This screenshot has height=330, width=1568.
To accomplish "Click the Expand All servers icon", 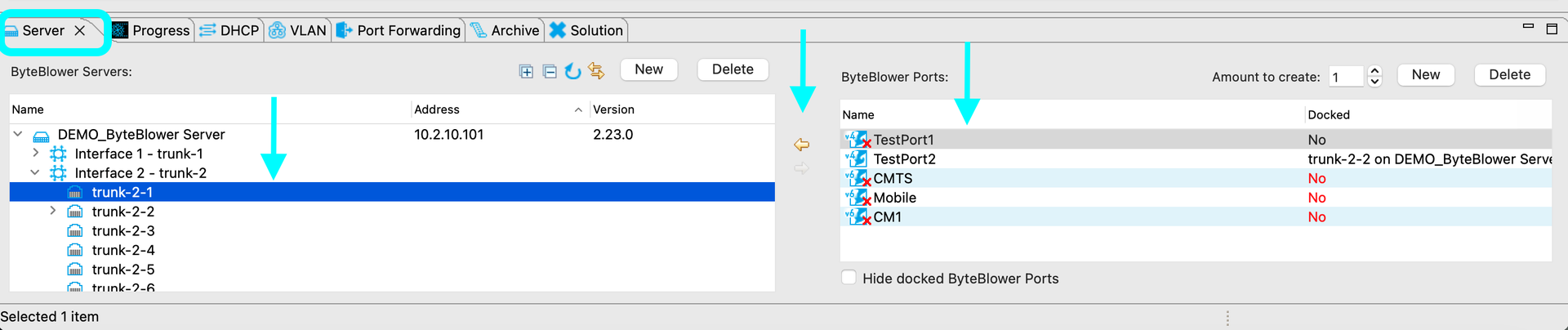I will click(x=526, y=72).
